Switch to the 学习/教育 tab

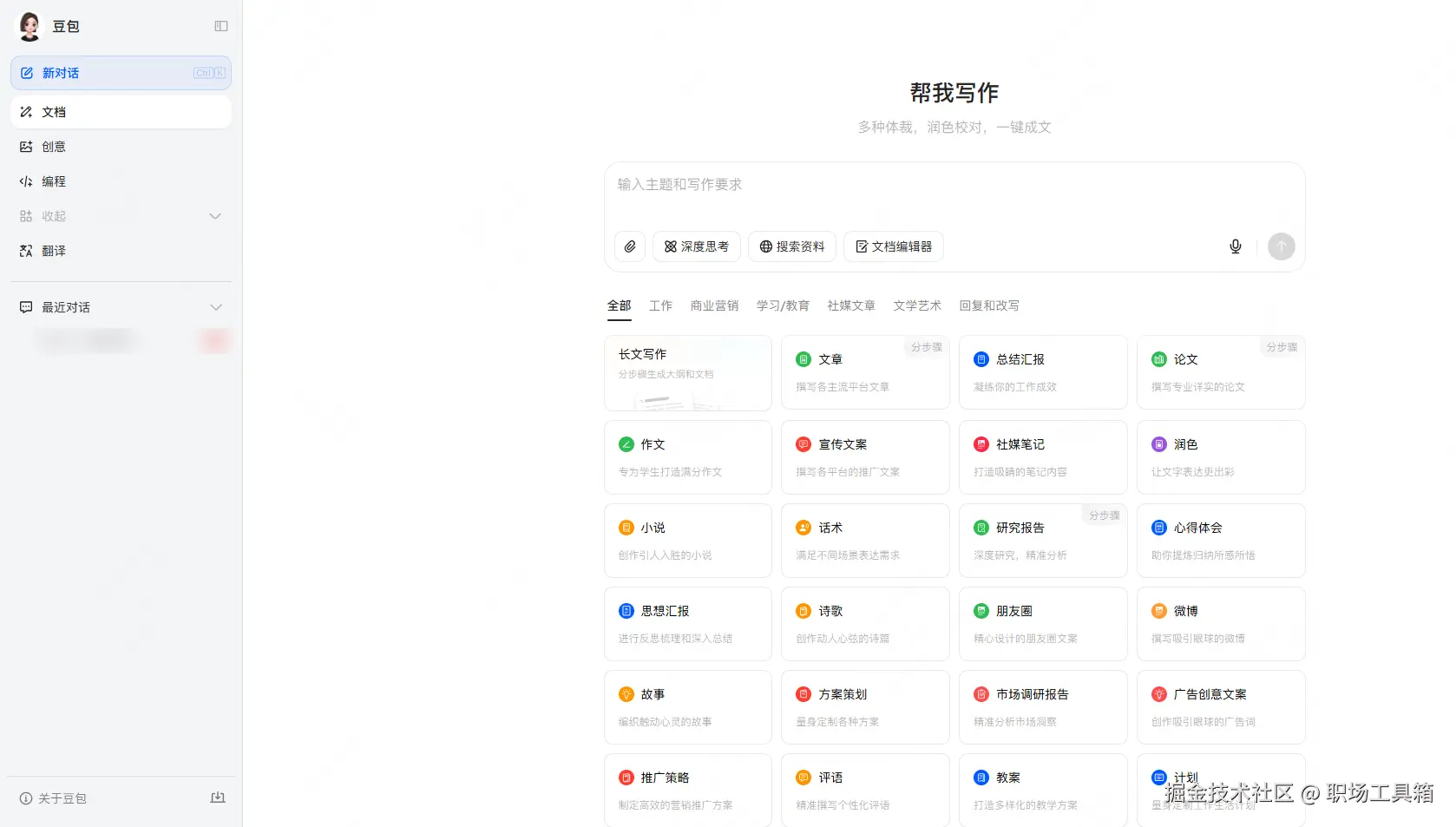click(x=783, y=305)
